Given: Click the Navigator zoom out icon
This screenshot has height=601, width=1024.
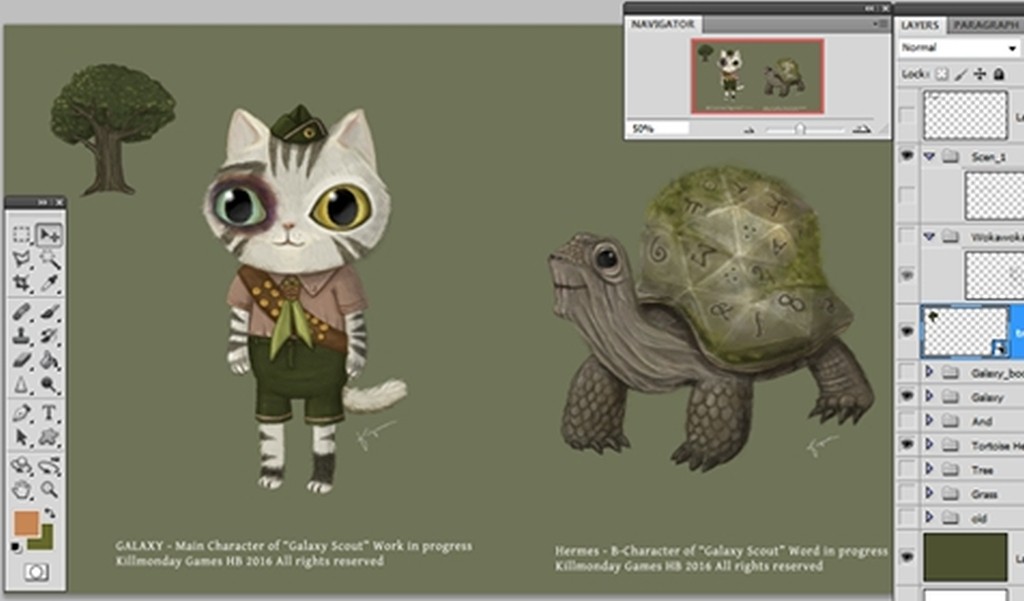Looking at the screenshot, I should 749,130.
